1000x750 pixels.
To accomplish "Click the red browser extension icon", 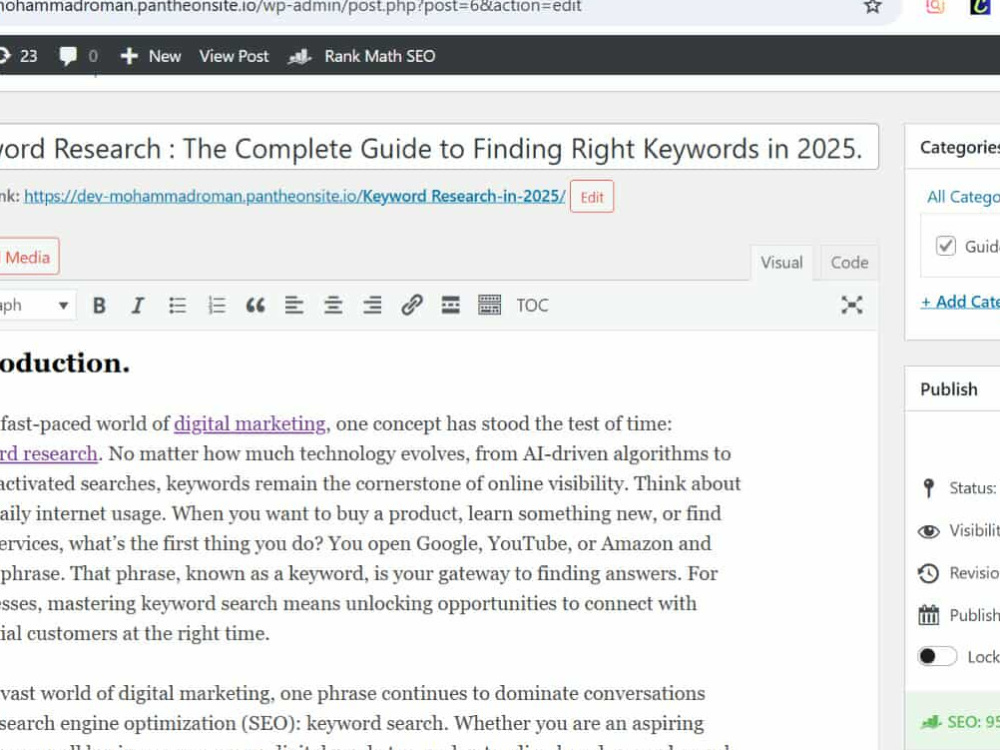I will pos(935,6).
